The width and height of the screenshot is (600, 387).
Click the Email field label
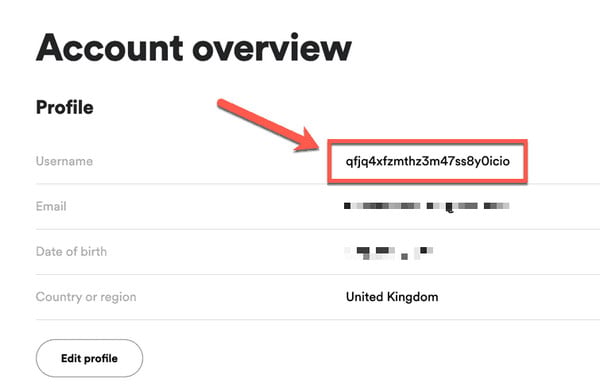[51, 206]
